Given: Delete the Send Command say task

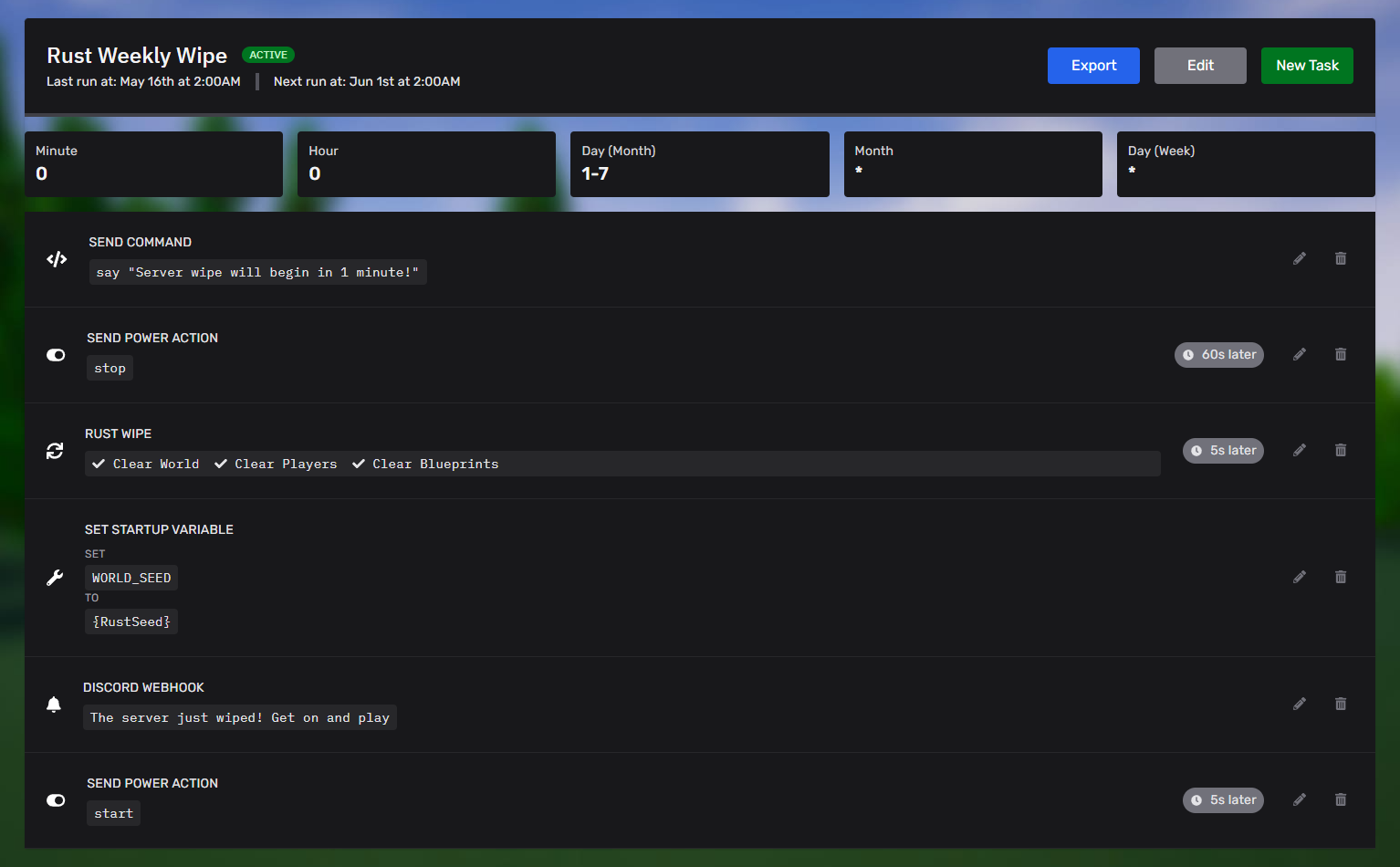Looking at the screenshot, I should (1340, 259).
